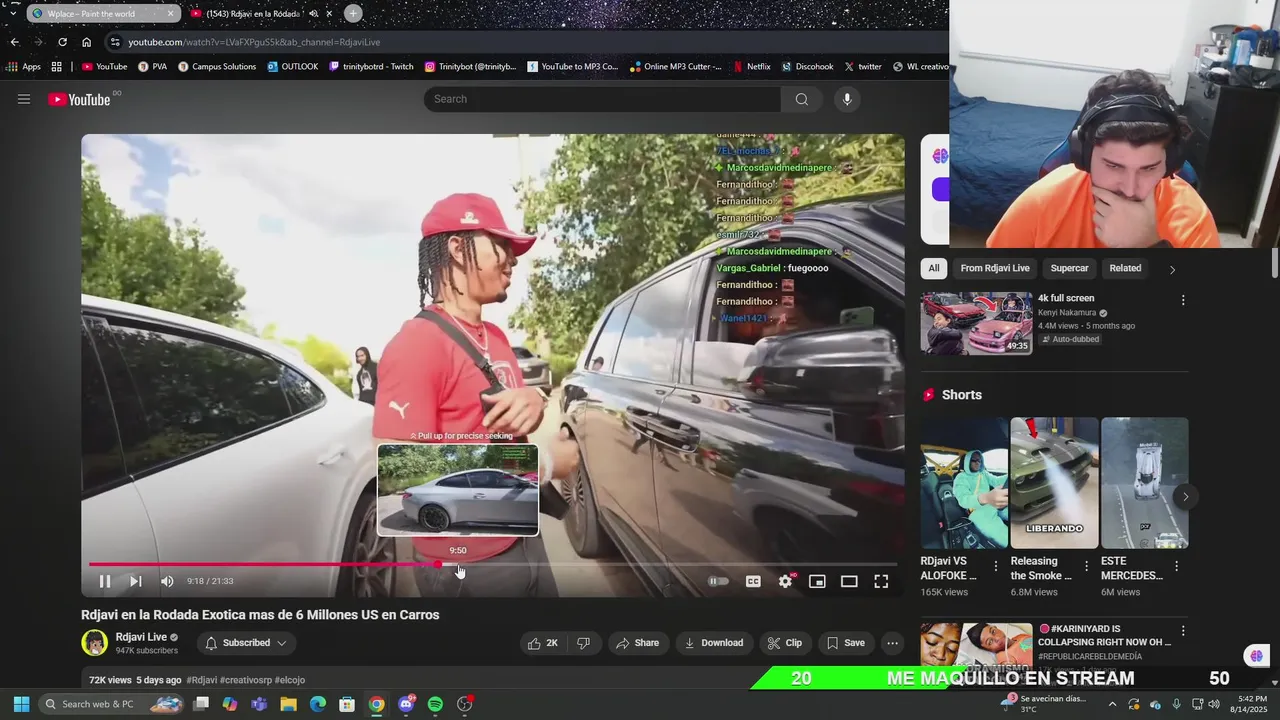Click the red progress bar scrubber dot
This screenshot has width=1280, height=720.
click(438, 564)
